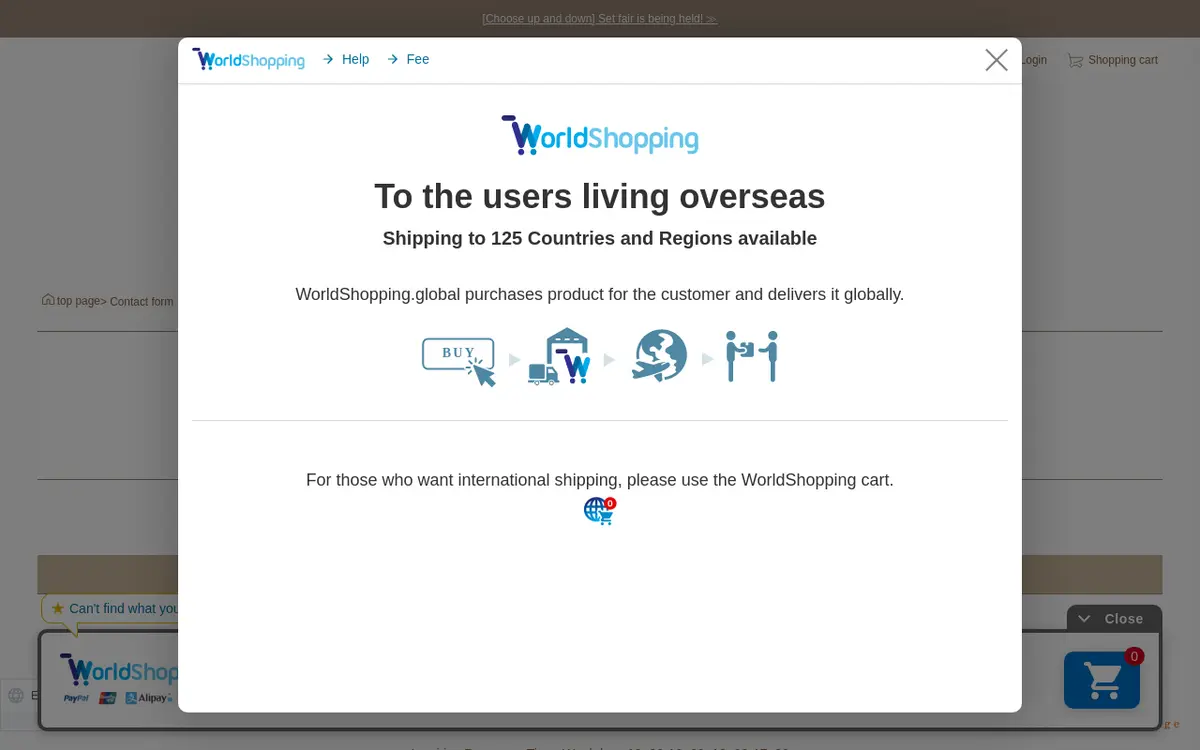Open the Shopping cart link in page header
The height and width of the screenshot is (750, 1200).
tap(1123, 60)
